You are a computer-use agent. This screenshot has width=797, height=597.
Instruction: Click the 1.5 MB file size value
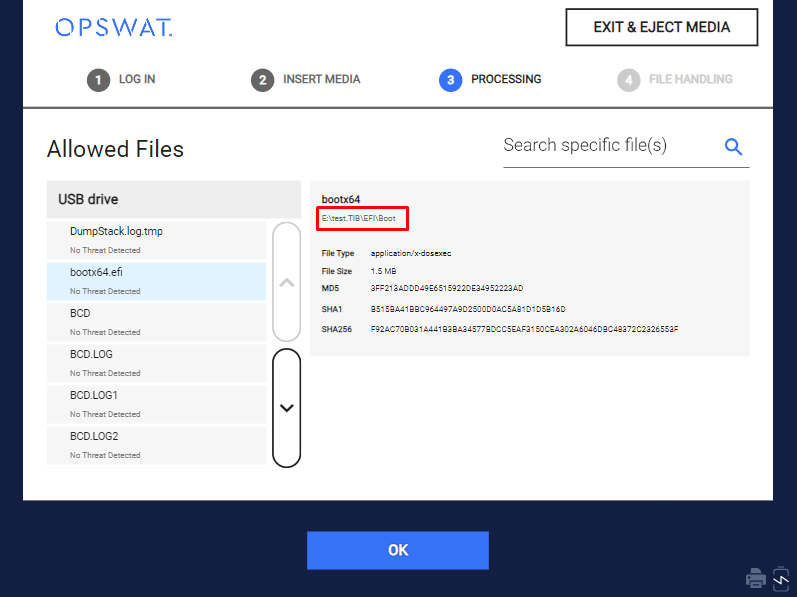tap(383, 271)
